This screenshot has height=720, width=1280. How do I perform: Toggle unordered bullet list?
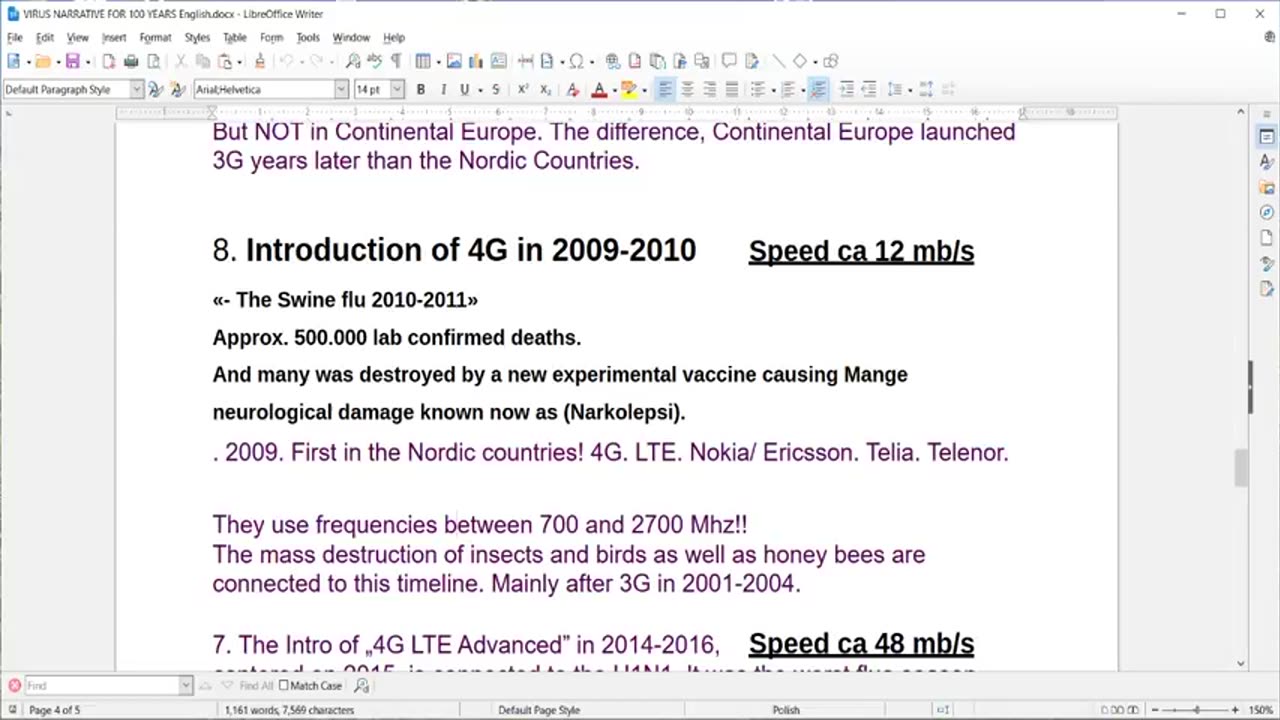point(758,89)
